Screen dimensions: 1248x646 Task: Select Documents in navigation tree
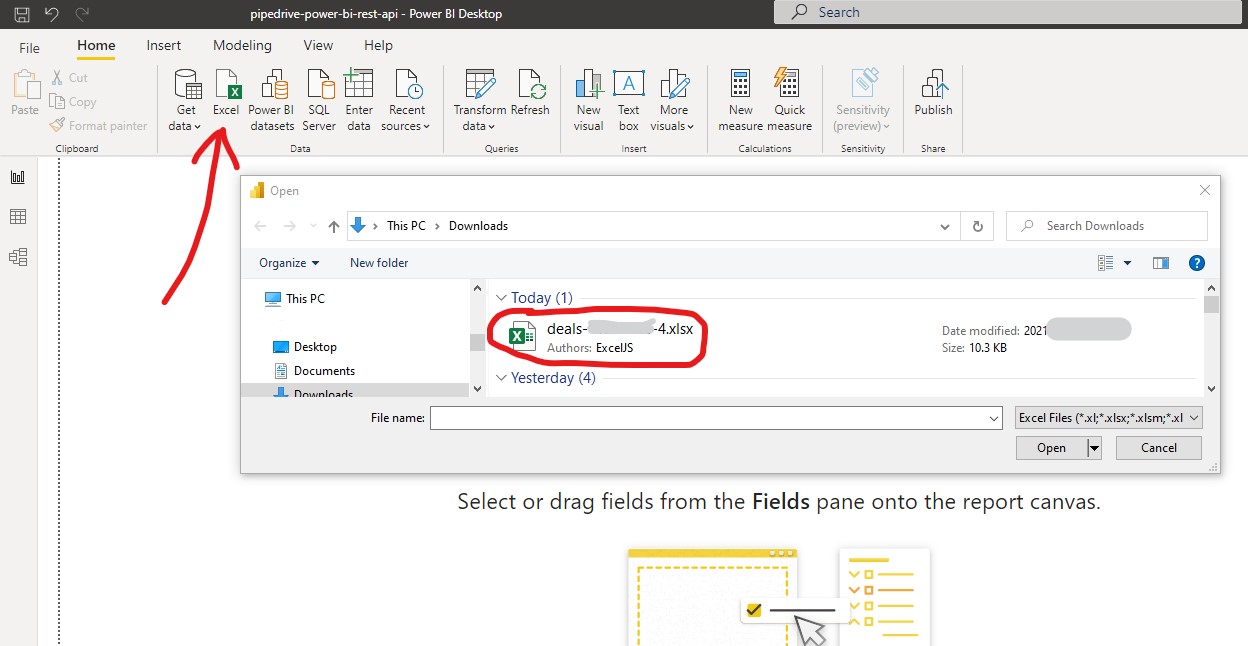314,371
